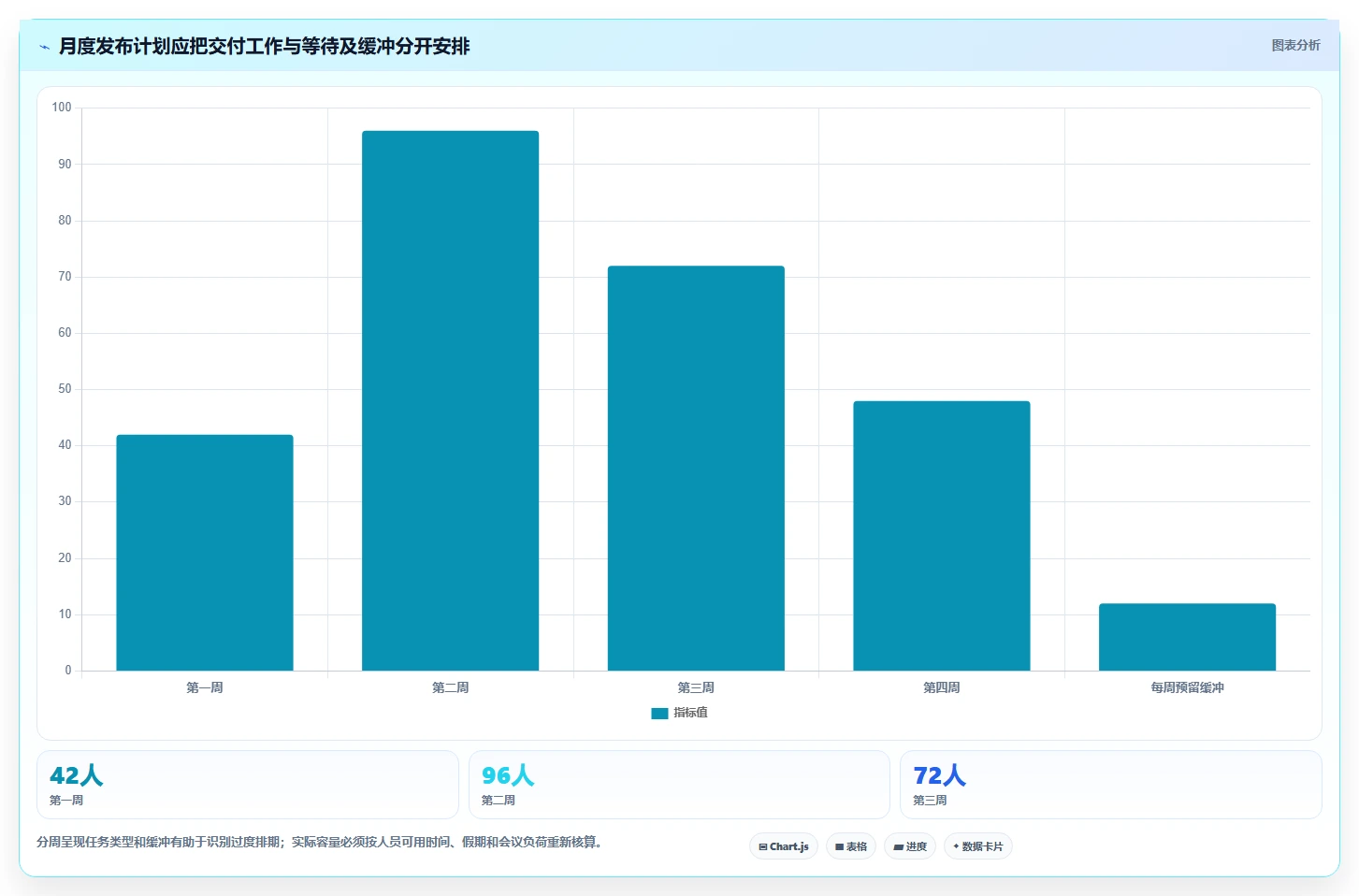This screenshot has height=896, width=1359.
Task: Select the 第四周 bar in chart
Action: coord(942,536)
